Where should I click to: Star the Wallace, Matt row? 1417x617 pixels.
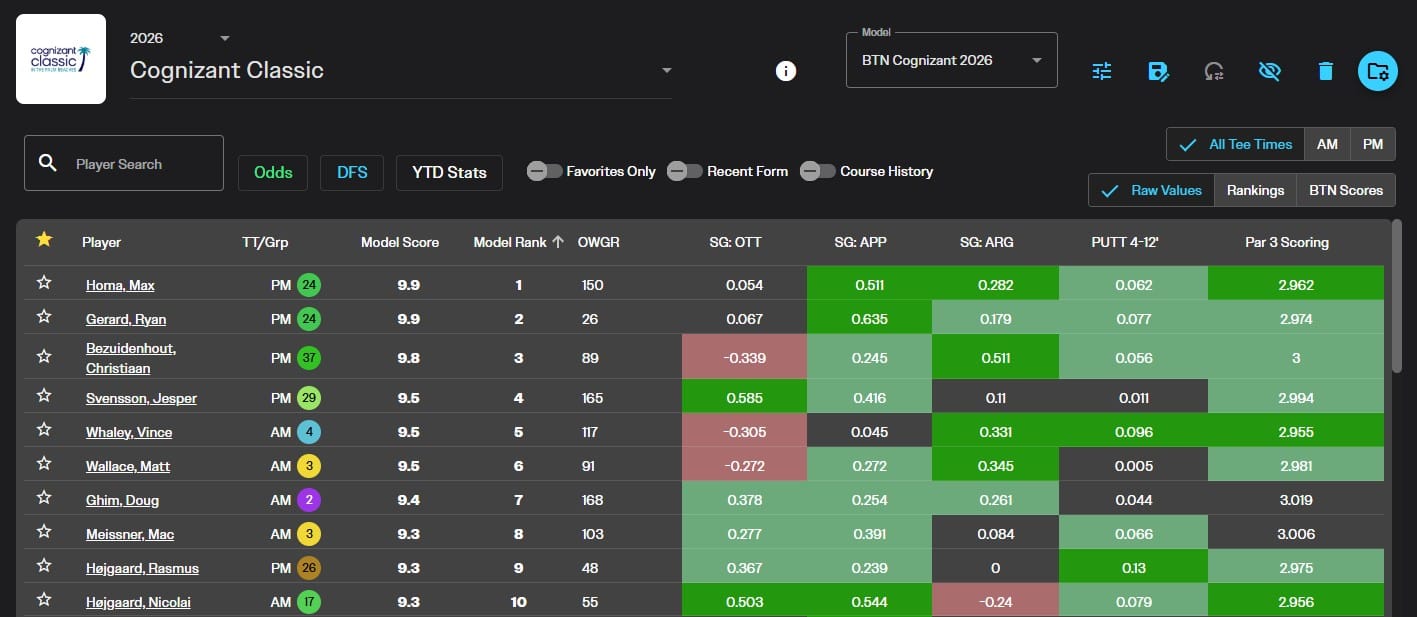(x=44, y=464)
